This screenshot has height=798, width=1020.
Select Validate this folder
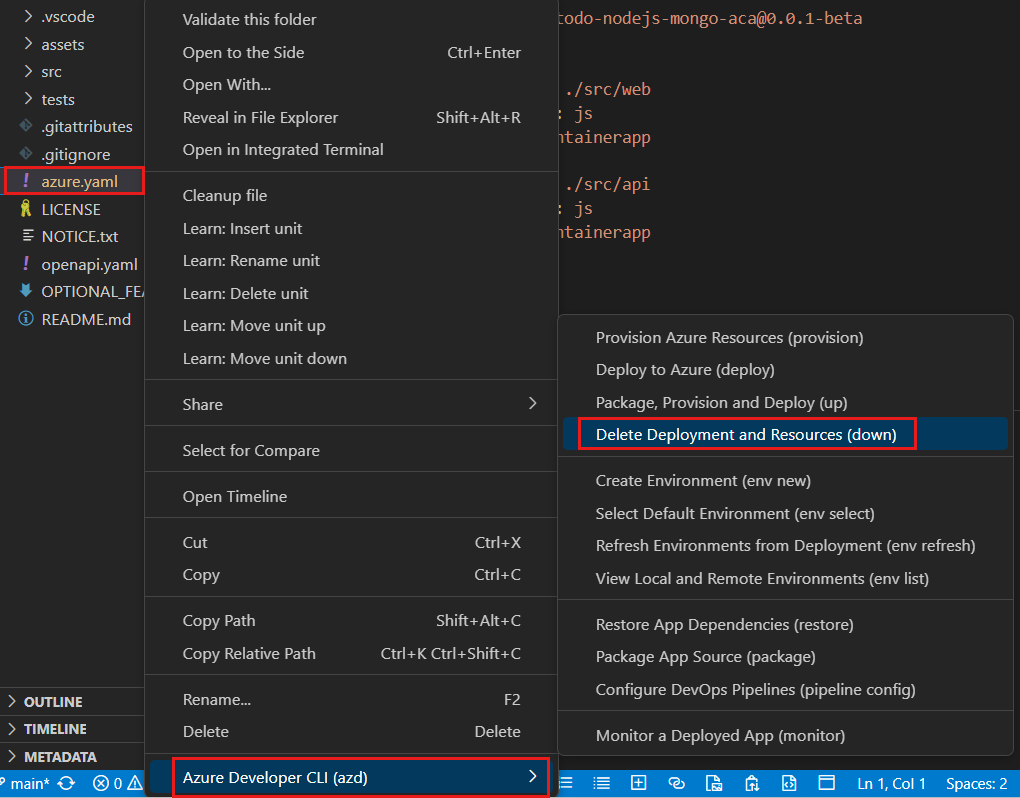point(351,20)
